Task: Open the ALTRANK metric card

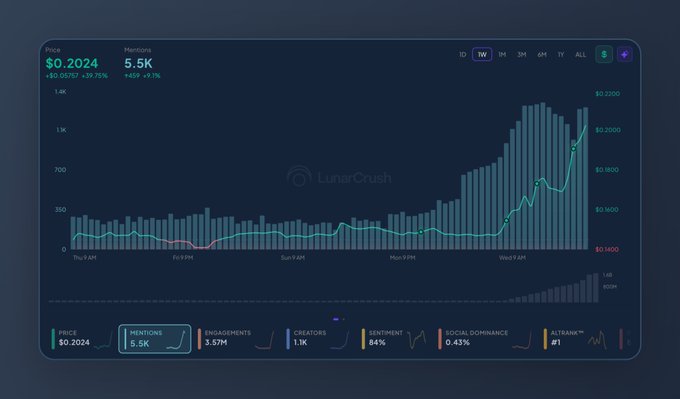Action: pos(575,339)
